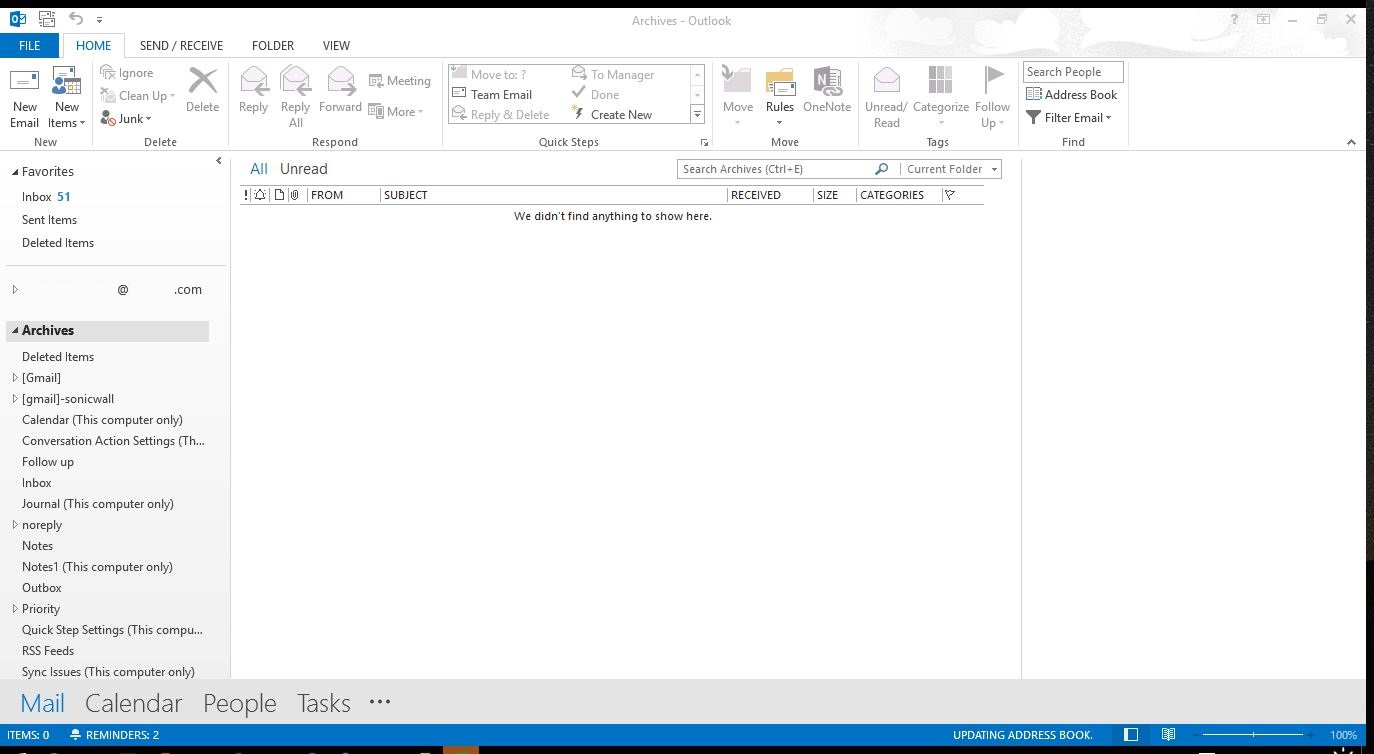Sort by the CATEGORIES column
The width and height of the screenshot is (1374, 754).
[x=899, y=195]
